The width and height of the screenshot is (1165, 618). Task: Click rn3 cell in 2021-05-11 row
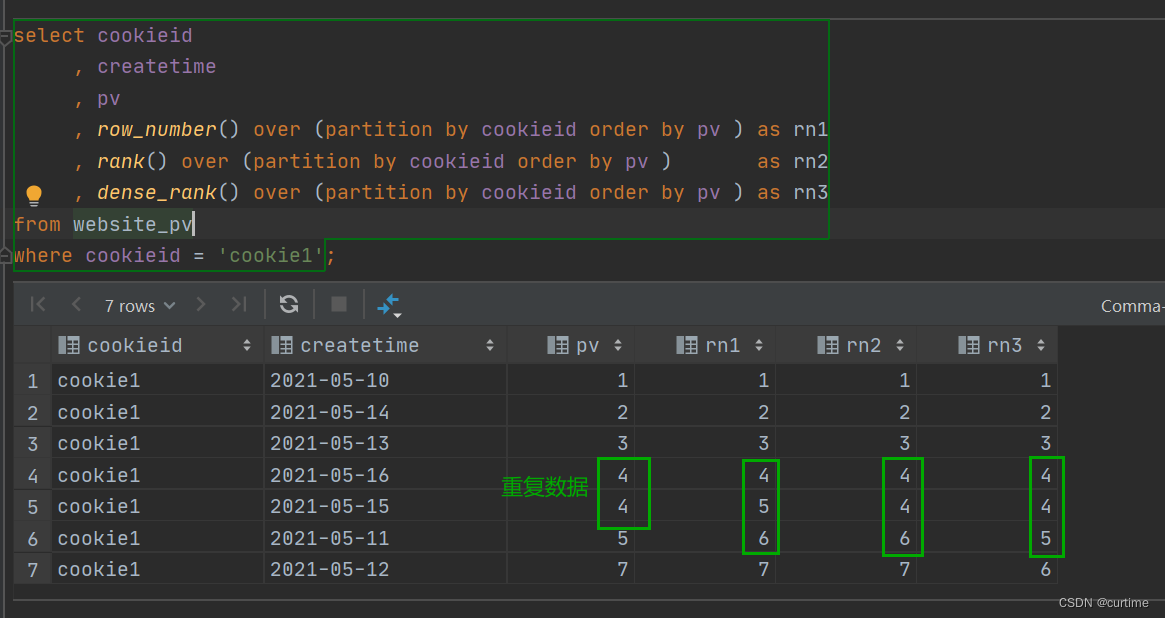pos(987,539)
